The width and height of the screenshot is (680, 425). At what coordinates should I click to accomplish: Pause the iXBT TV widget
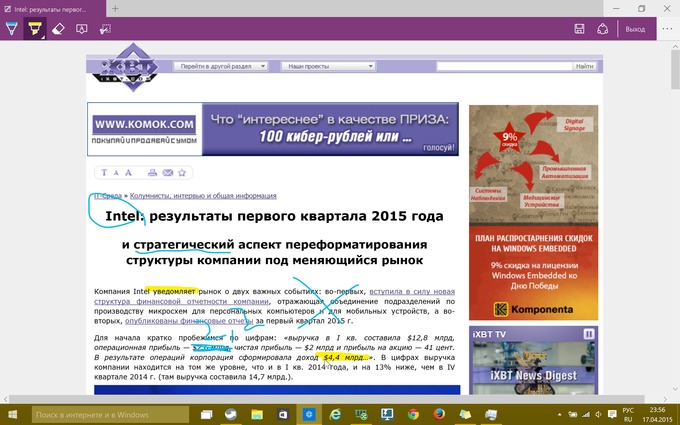588,334
